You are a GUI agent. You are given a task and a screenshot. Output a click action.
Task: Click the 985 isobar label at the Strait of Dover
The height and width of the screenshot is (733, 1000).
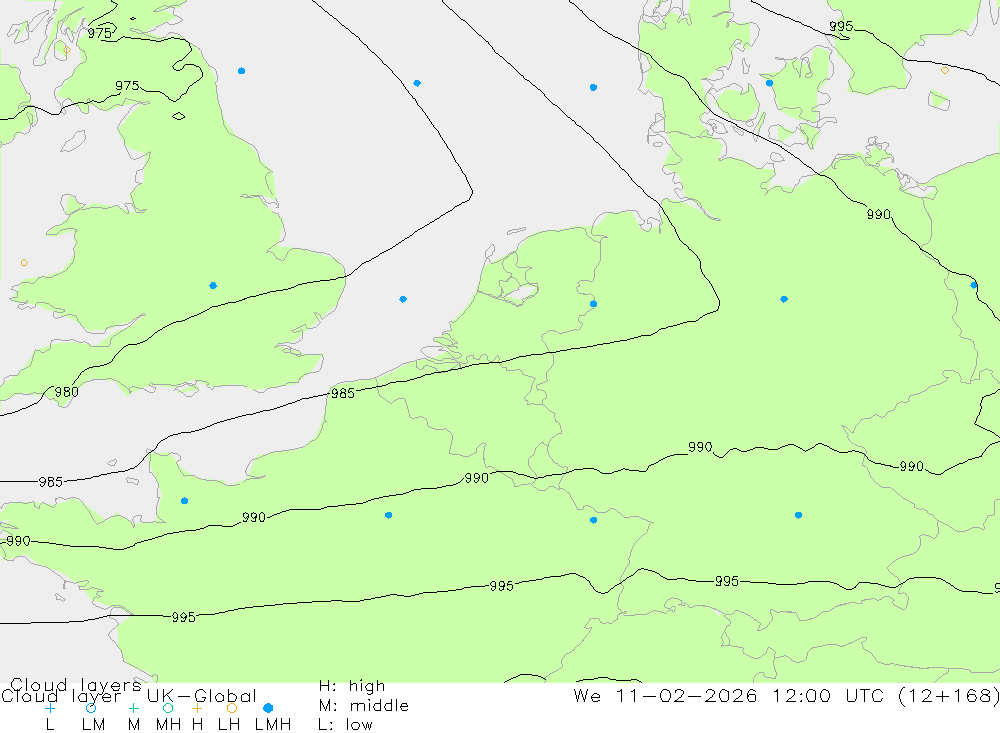tap(342, 393)
